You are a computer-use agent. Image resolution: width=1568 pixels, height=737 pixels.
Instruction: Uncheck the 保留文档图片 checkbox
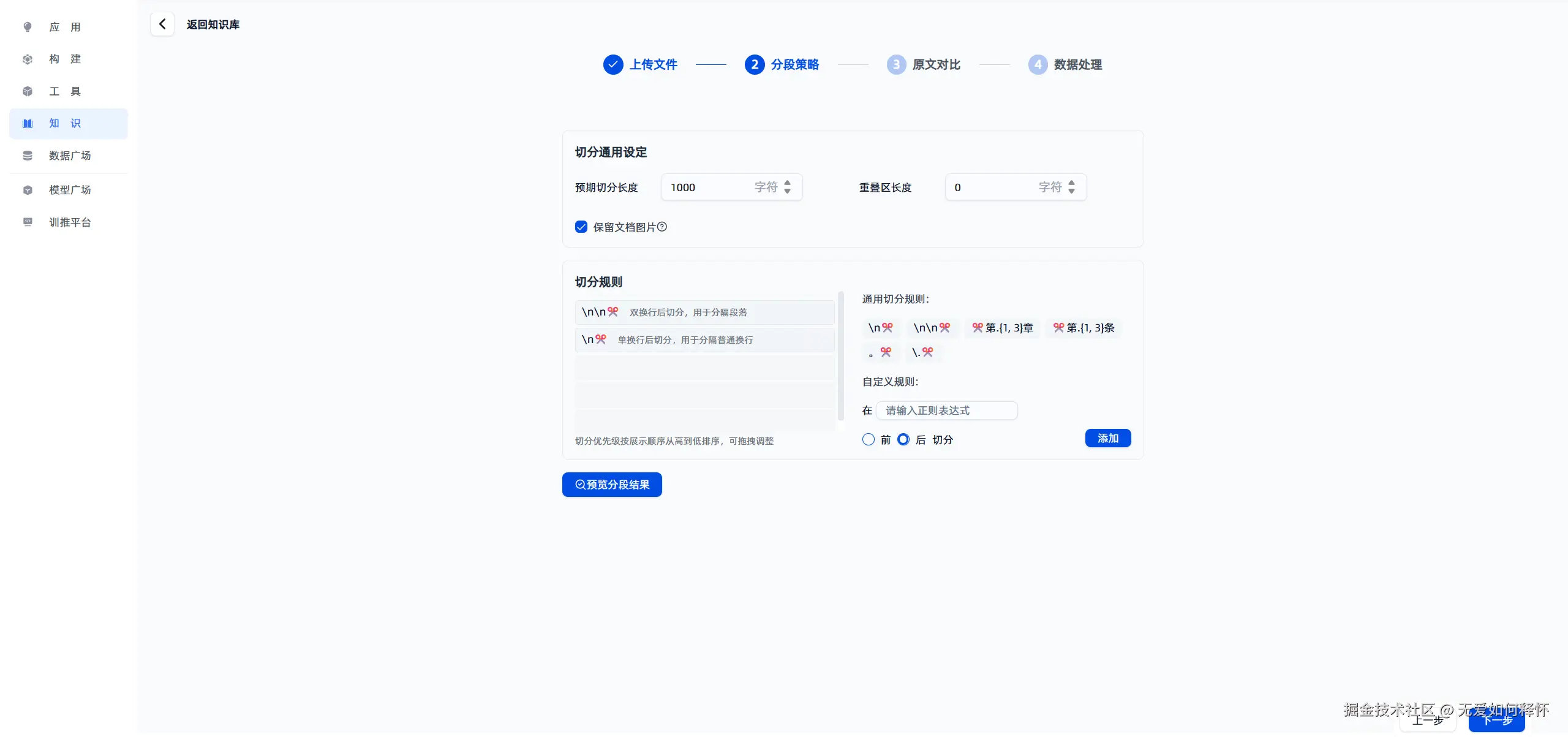point(581,227)
